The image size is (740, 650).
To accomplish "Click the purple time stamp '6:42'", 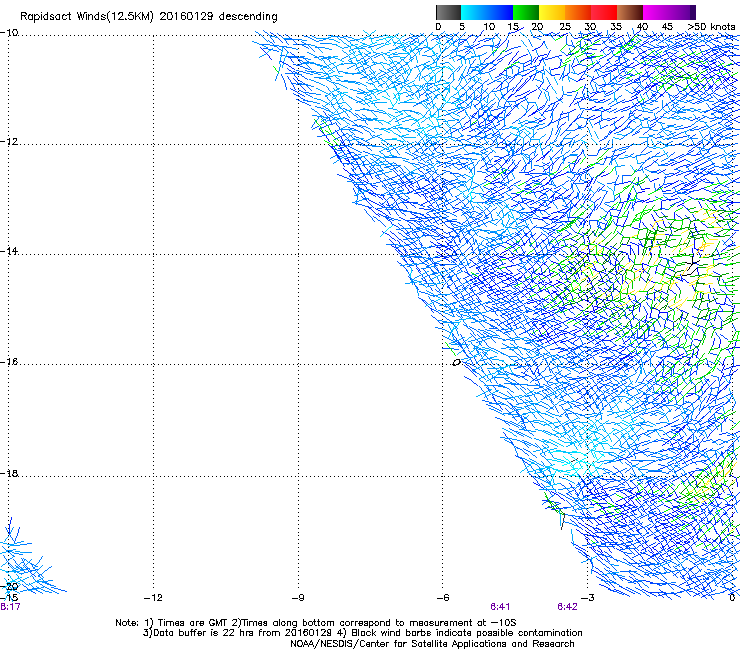I will click(x=567, y=607).
